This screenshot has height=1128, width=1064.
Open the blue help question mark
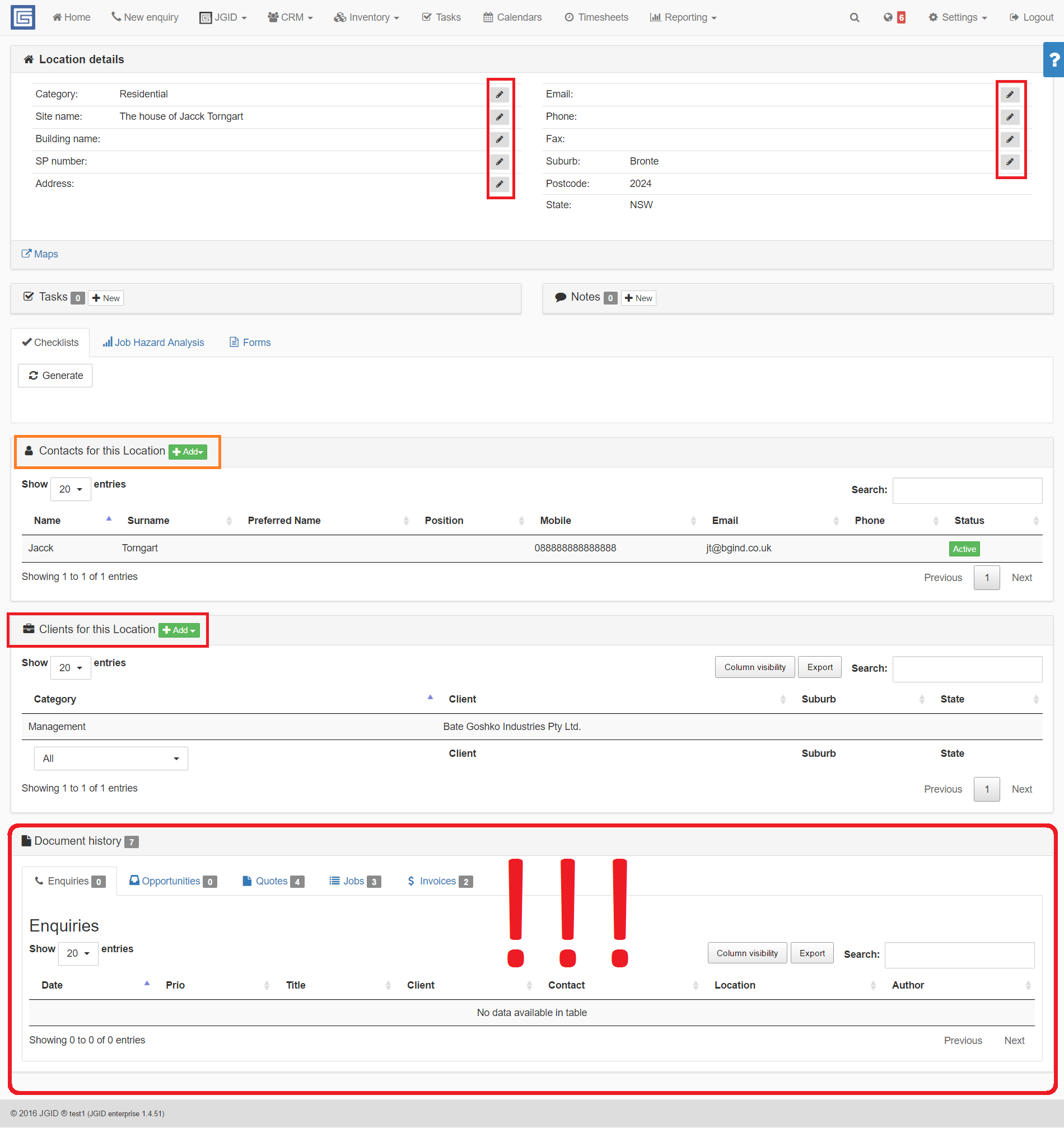coord(1054,59)
